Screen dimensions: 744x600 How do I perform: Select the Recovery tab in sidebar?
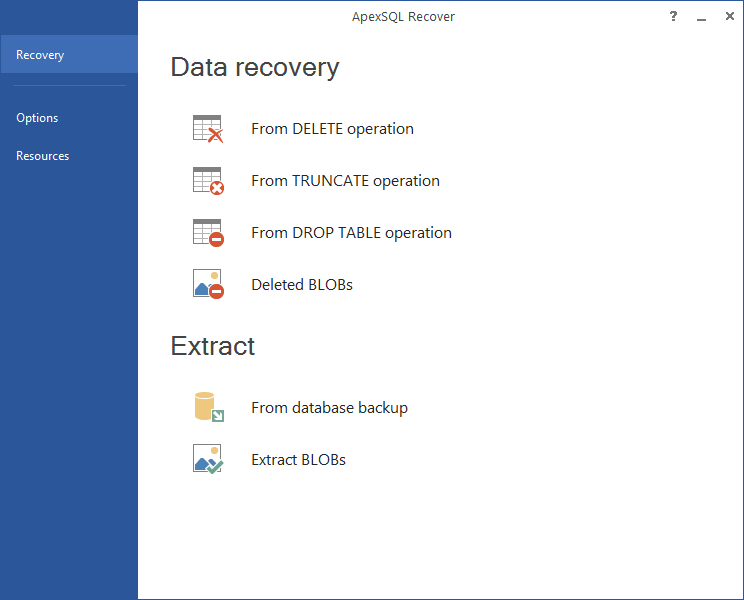tap(69, 54)
